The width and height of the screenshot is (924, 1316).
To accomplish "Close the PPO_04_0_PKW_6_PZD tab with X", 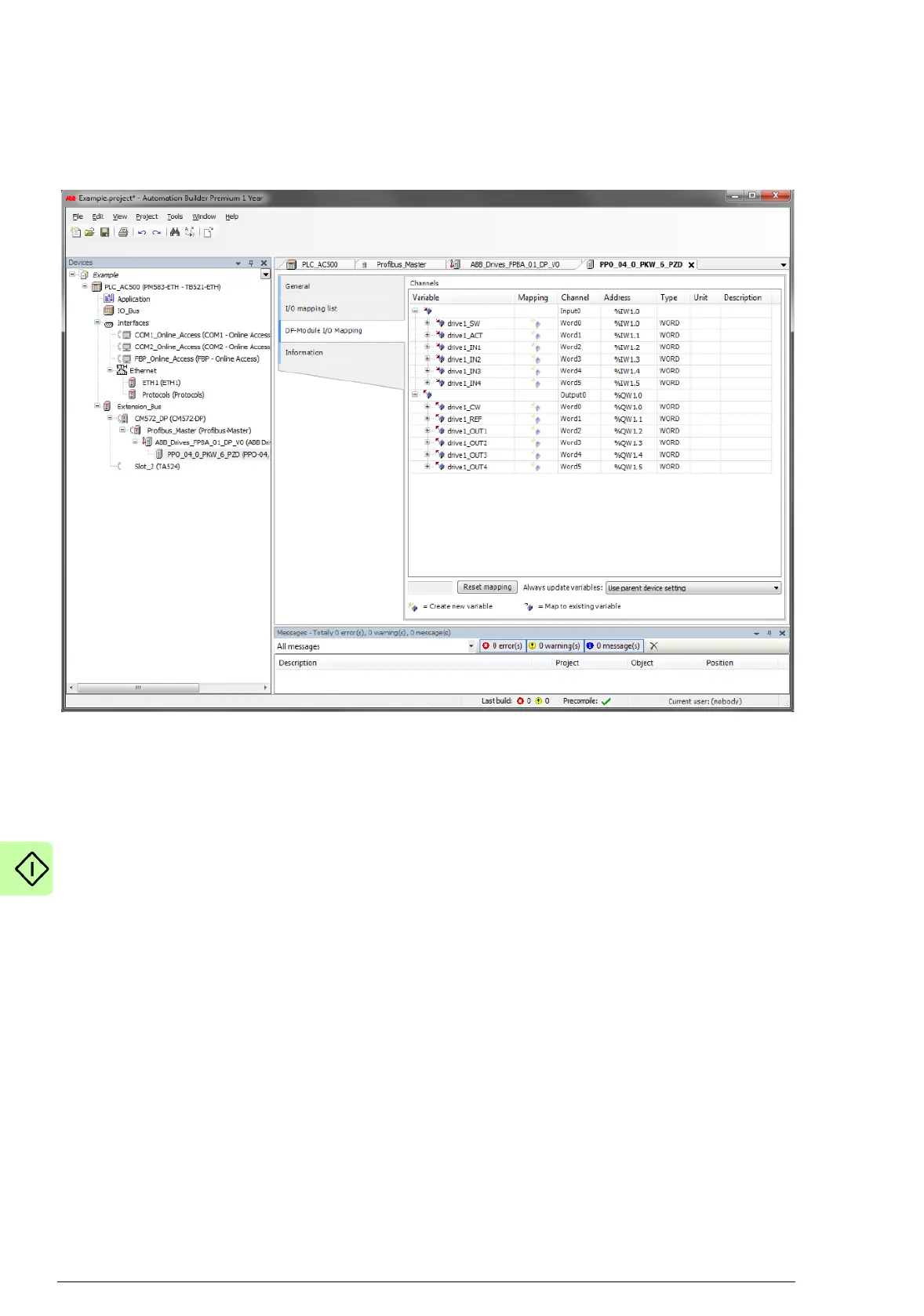I will point(691,265).
